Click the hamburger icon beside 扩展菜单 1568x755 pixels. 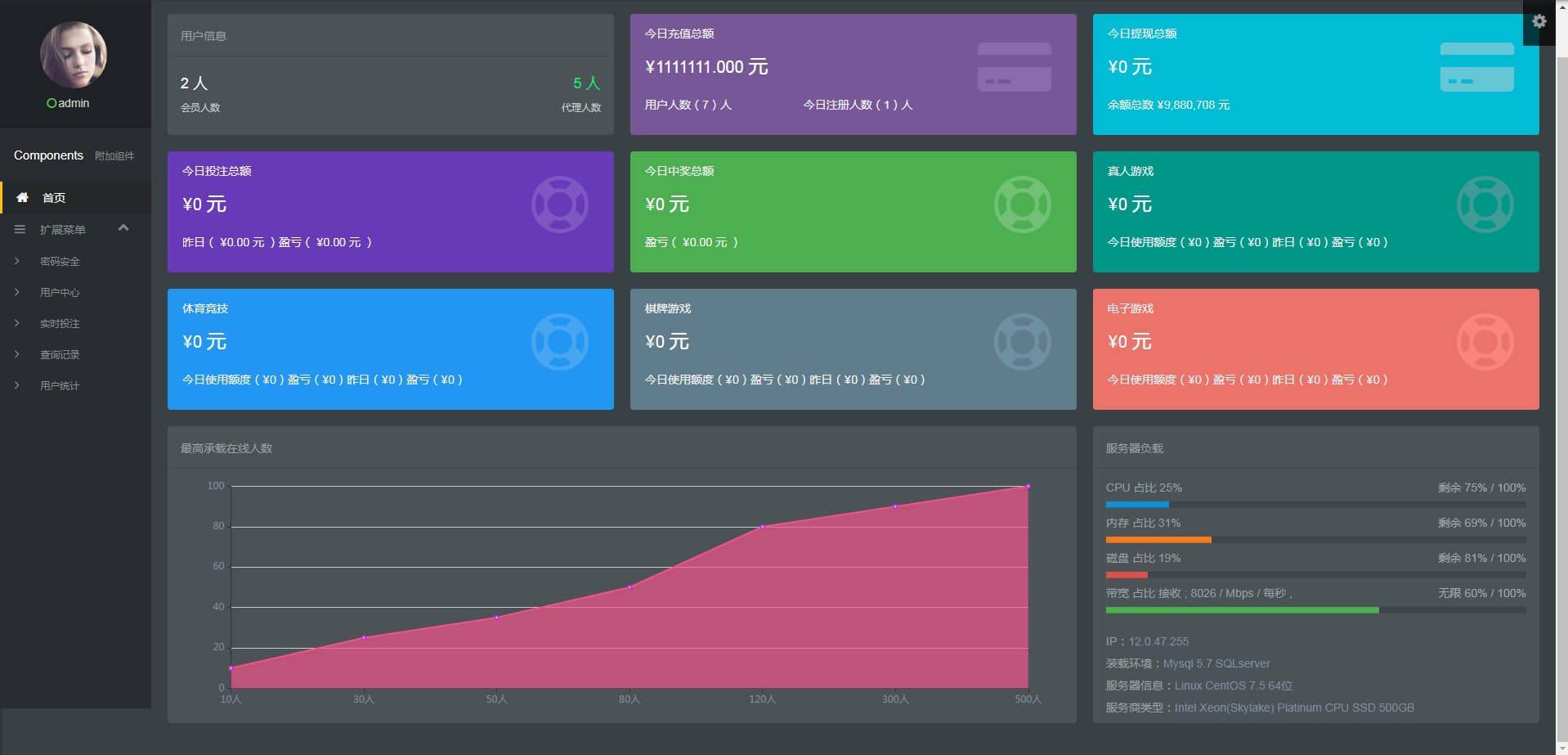click(x=20, y=230)
